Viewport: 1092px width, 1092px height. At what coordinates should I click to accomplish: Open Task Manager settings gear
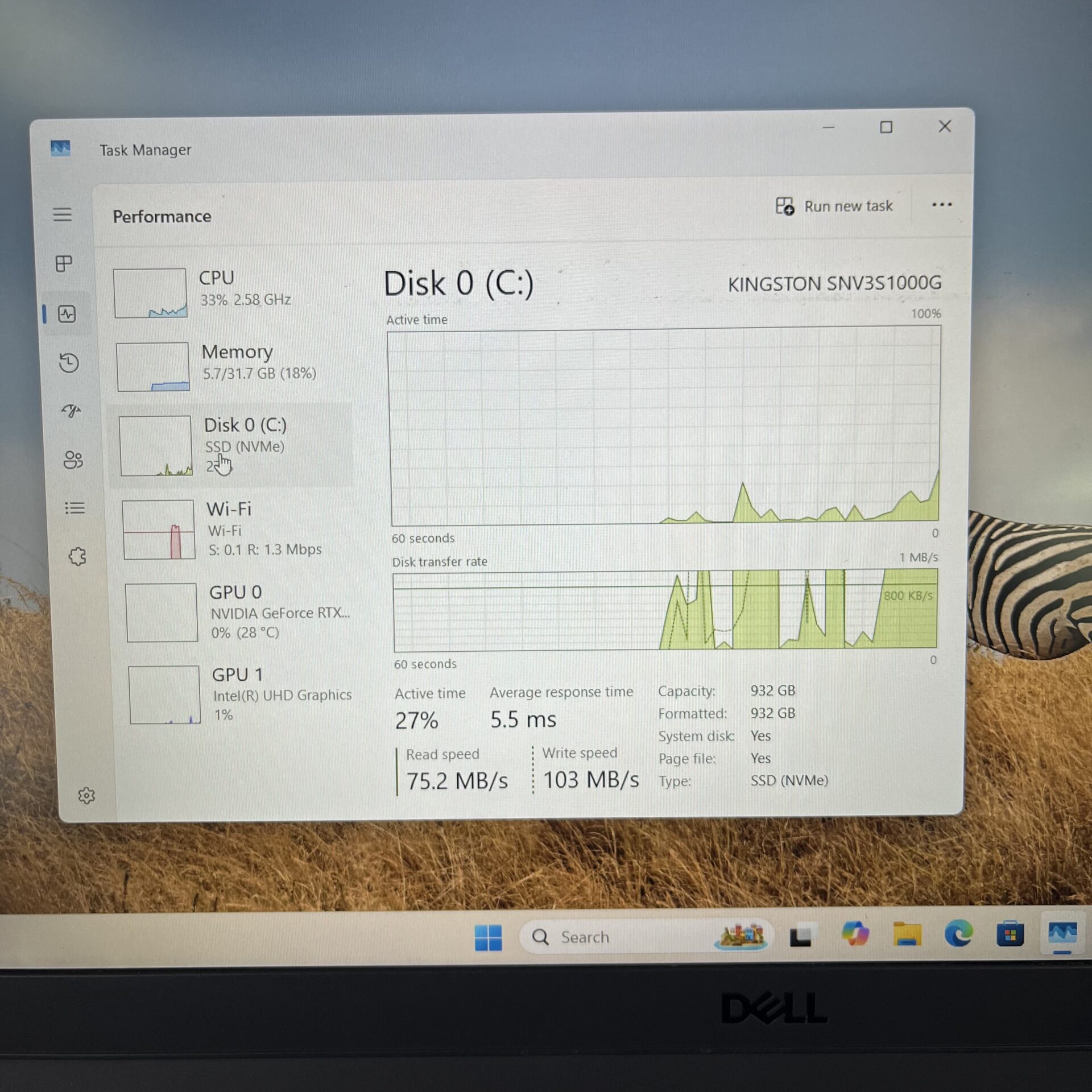(86, 796)
